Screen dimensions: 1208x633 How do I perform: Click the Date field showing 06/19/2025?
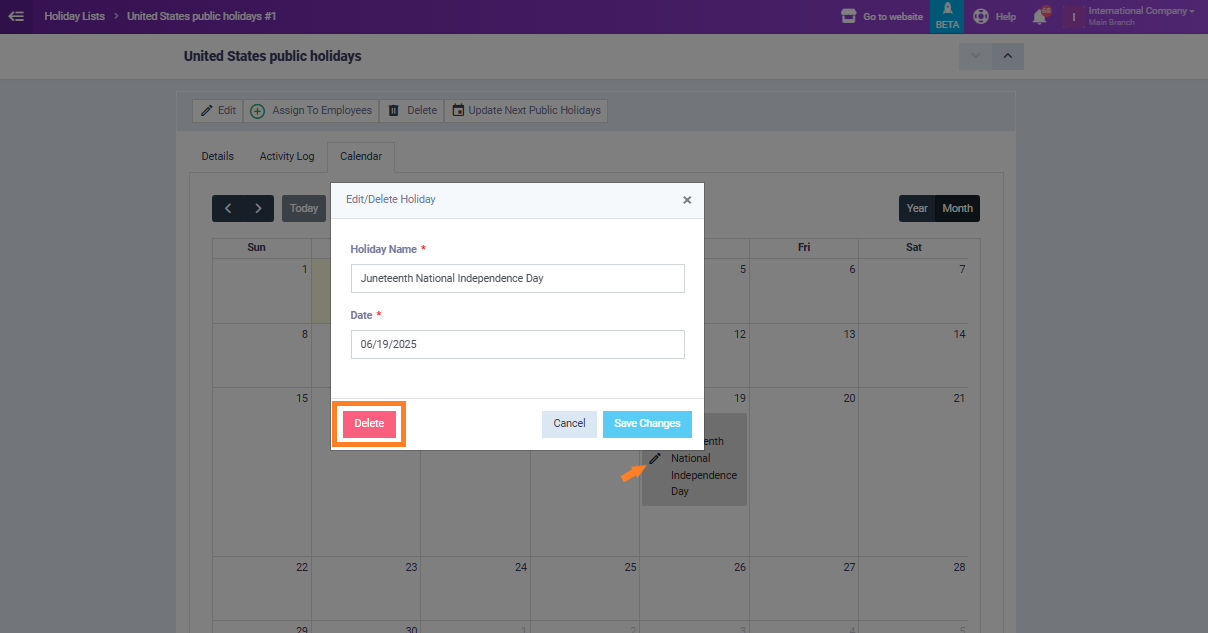tap(518, 344)
